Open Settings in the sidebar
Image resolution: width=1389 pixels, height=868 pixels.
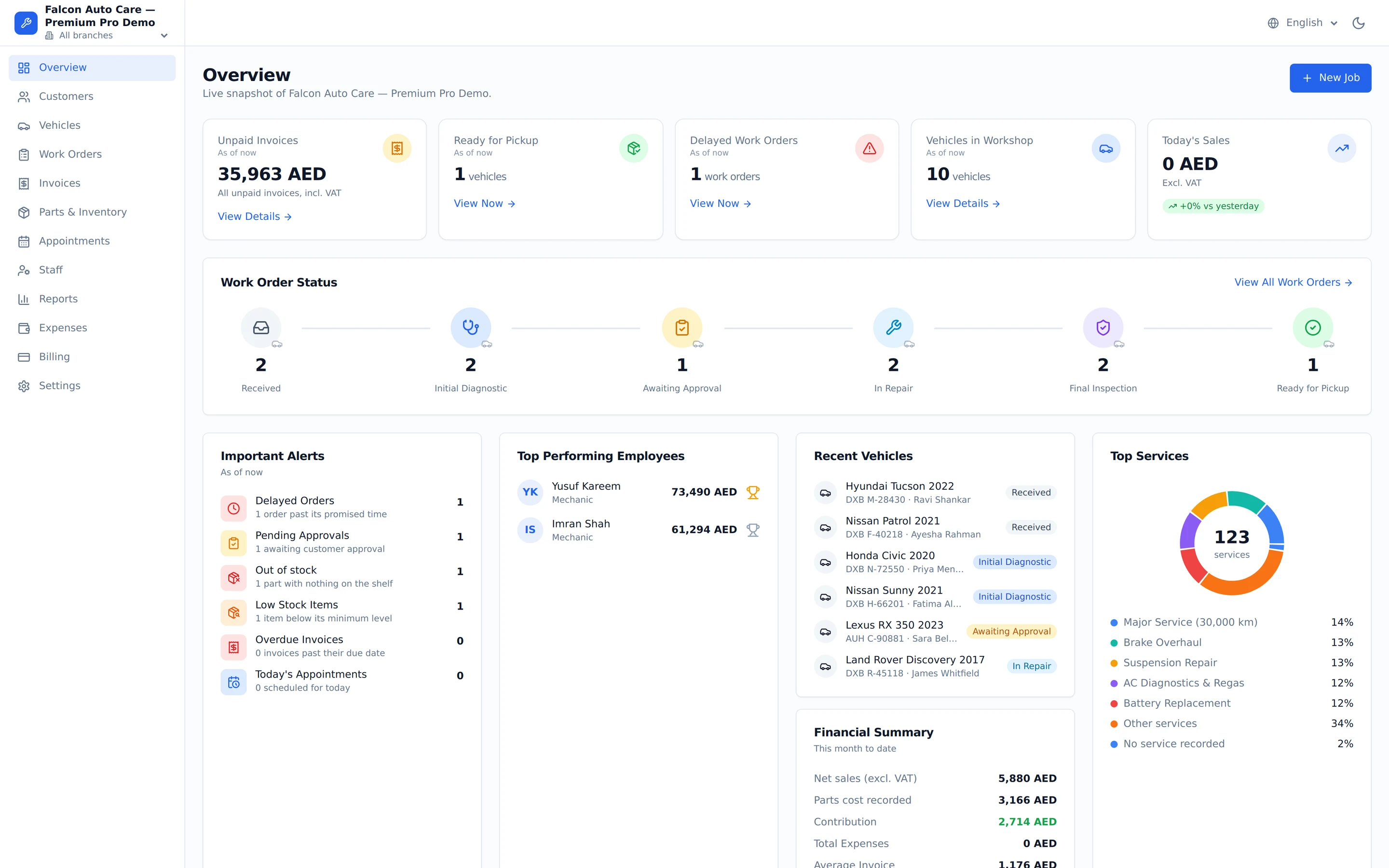click(92, 386)
